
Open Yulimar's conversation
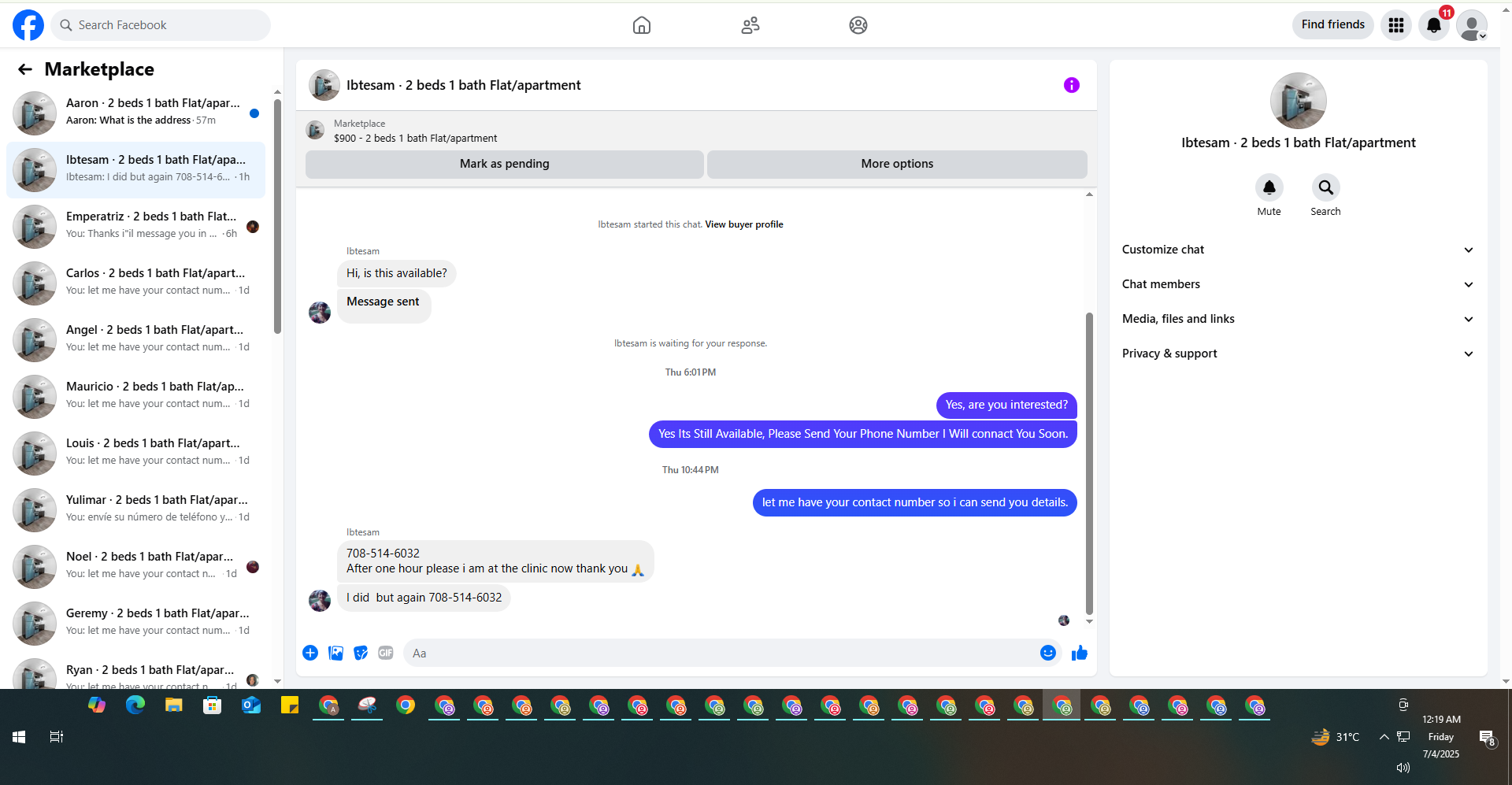click(x=135, y=510)
